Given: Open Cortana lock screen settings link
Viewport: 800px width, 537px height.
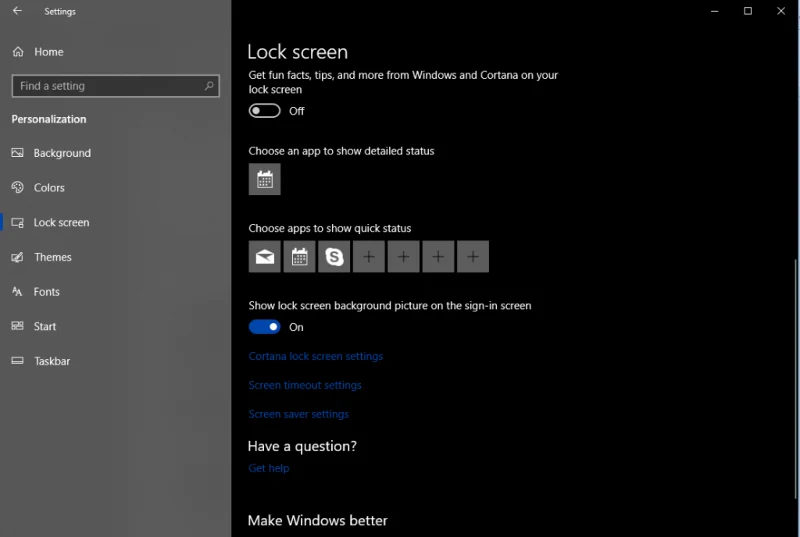Looking at the screenshot, I should pos(316,356).
